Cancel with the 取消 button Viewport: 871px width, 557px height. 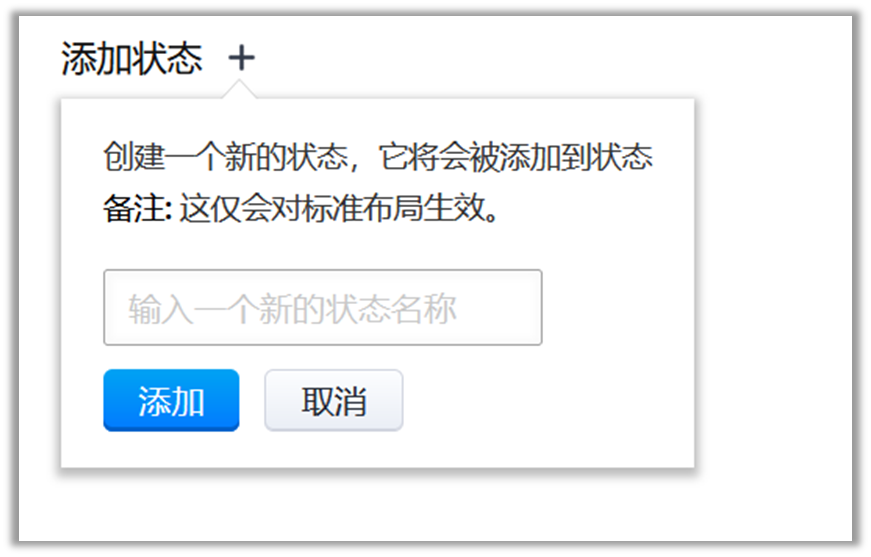pos(333,400)
